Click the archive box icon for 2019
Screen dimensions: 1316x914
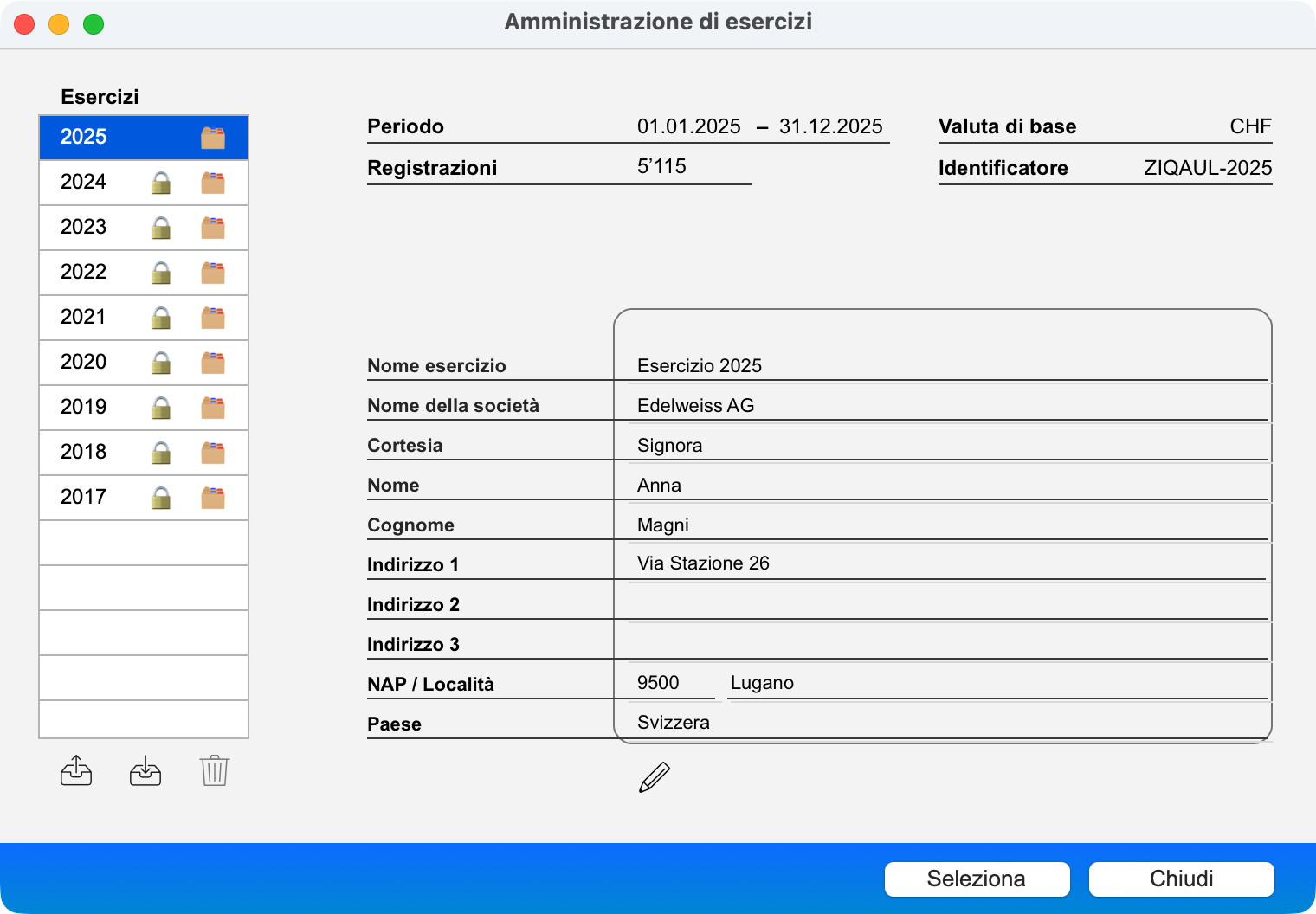pyautogui.click(x=213, y=408)
